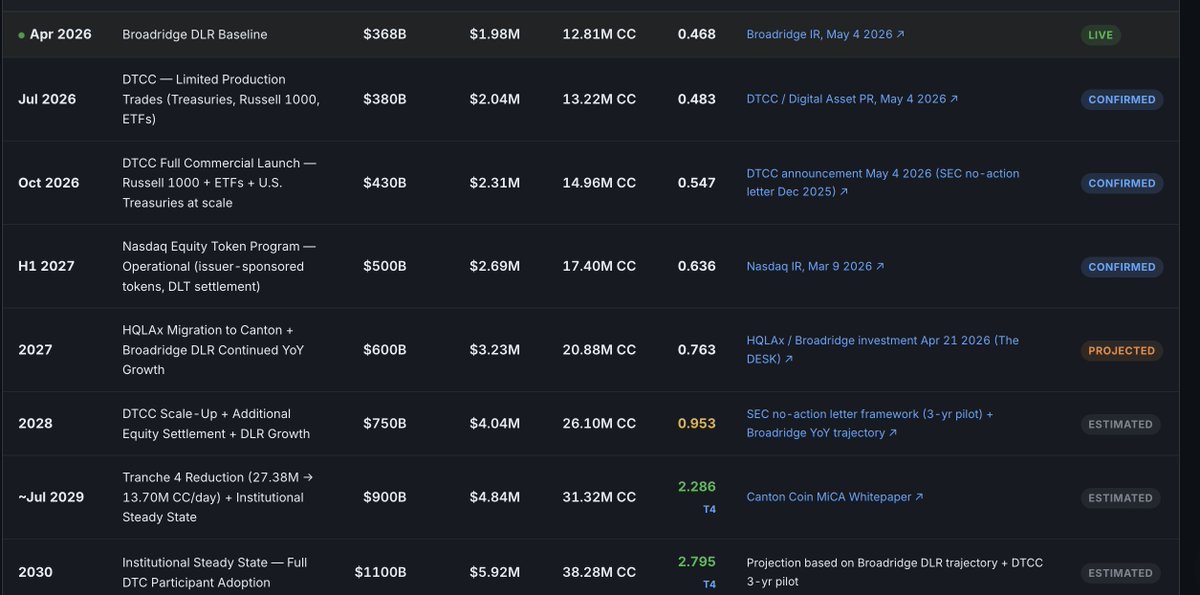
Task: Click the ESTIMATED badge in ~Jul 2029 row
Action: coord(1120,498)
